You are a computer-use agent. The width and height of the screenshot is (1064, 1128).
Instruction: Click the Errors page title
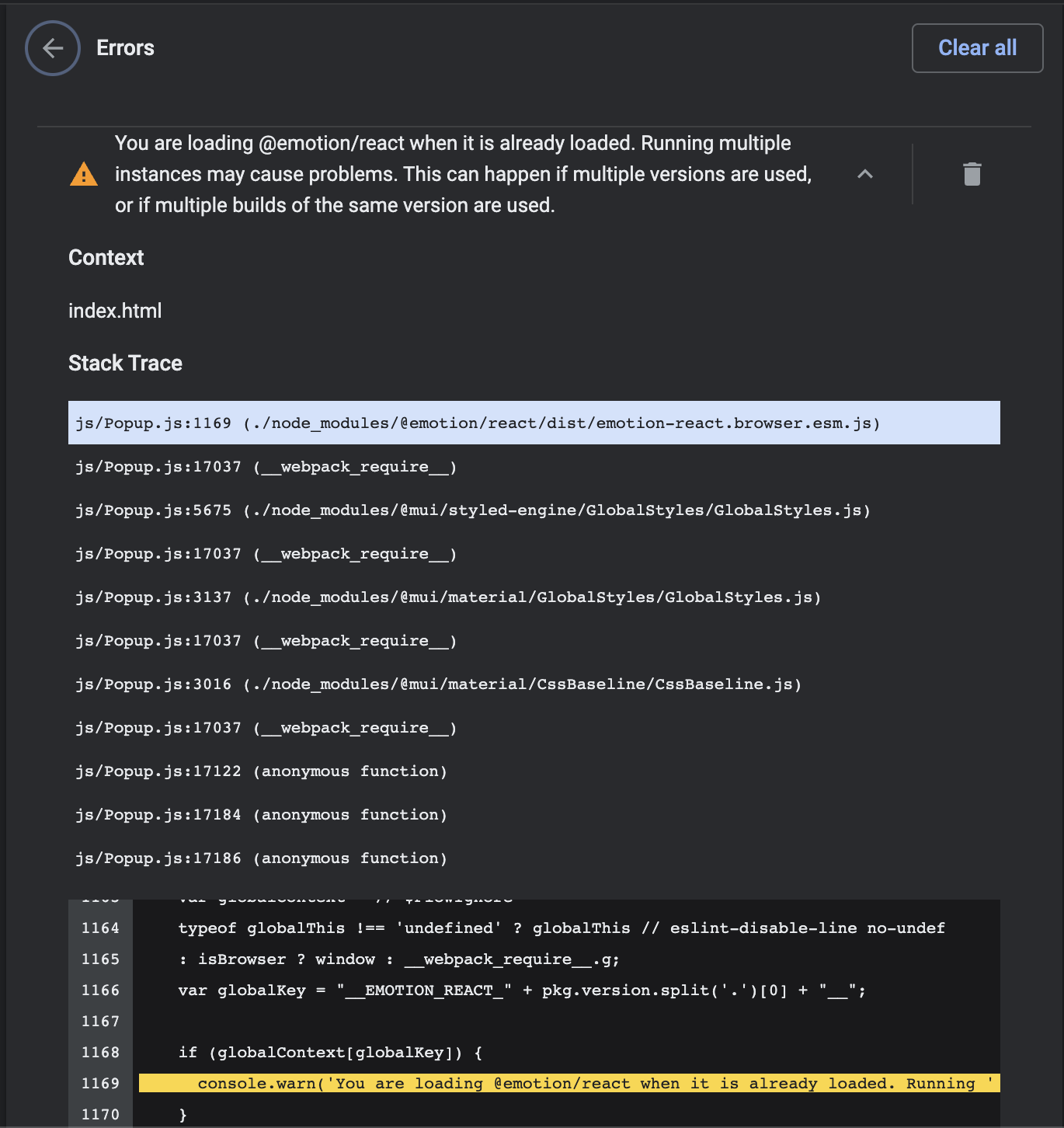[125, 48]
